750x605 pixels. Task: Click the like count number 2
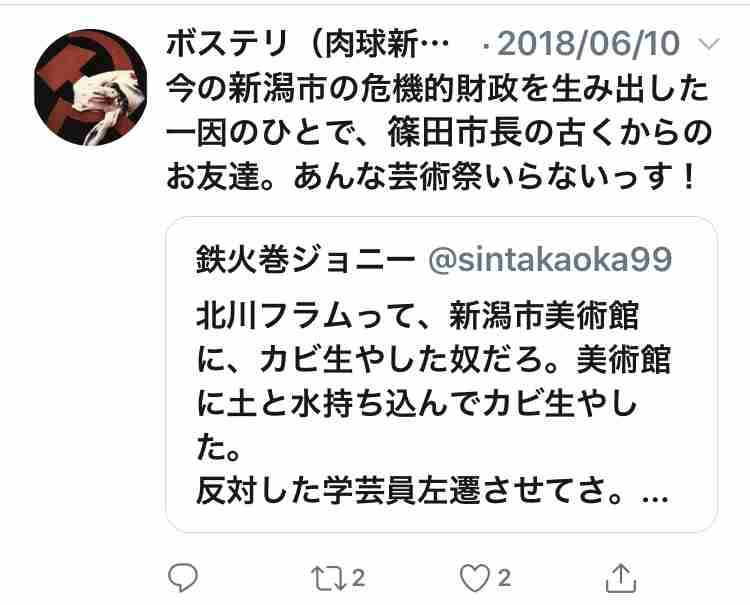coord(503,578)
